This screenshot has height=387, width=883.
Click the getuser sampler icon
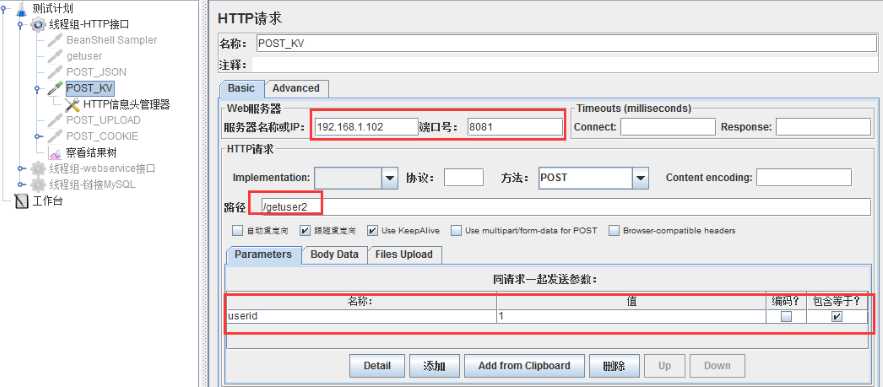pos(55,56)
